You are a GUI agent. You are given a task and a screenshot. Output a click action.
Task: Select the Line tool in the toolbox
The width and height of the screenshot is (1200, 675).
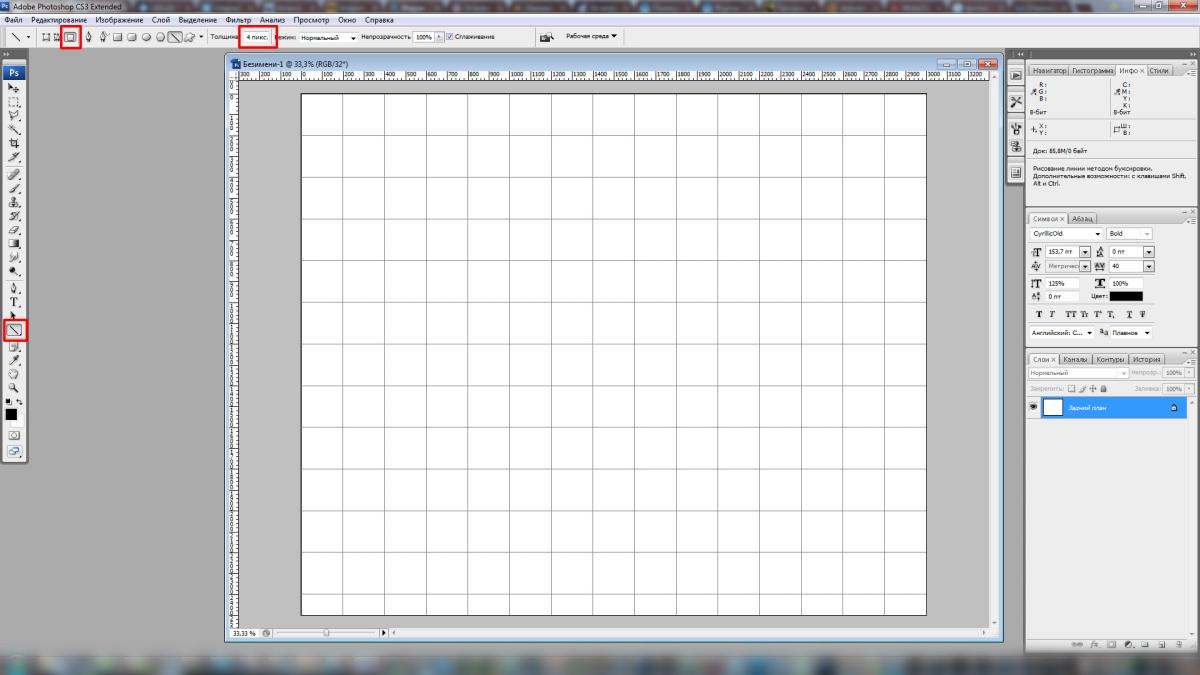tap(15, 329)
